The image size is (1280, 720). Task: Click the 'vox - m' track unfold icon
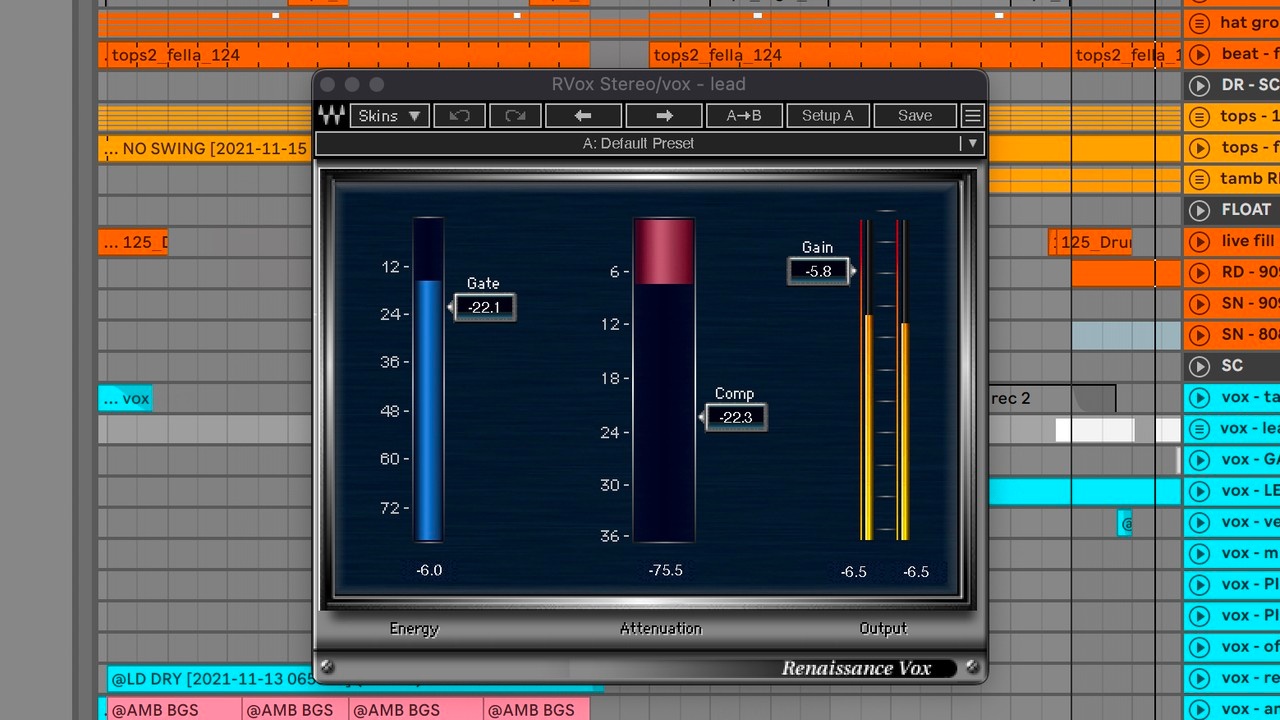point(1199,553)
